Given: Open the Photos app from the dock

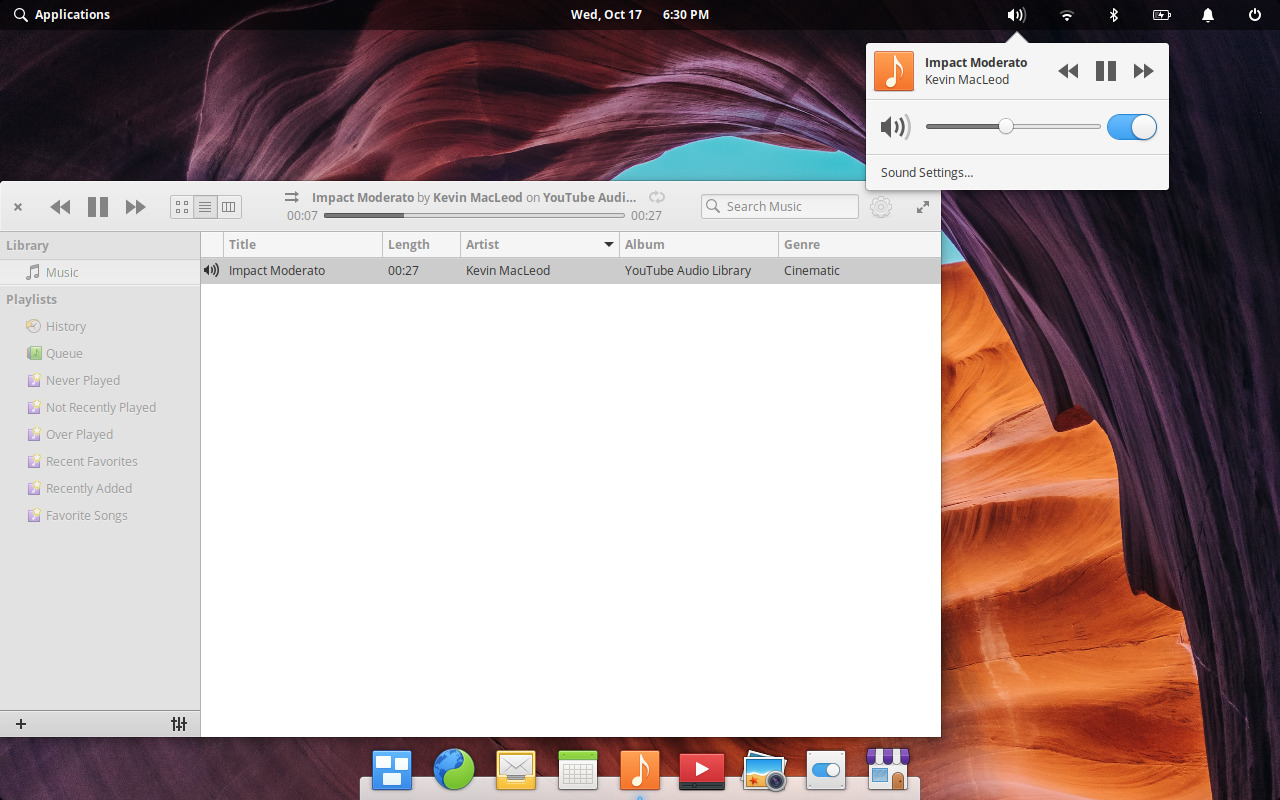Looking at the screenshot, I should 763,770.
